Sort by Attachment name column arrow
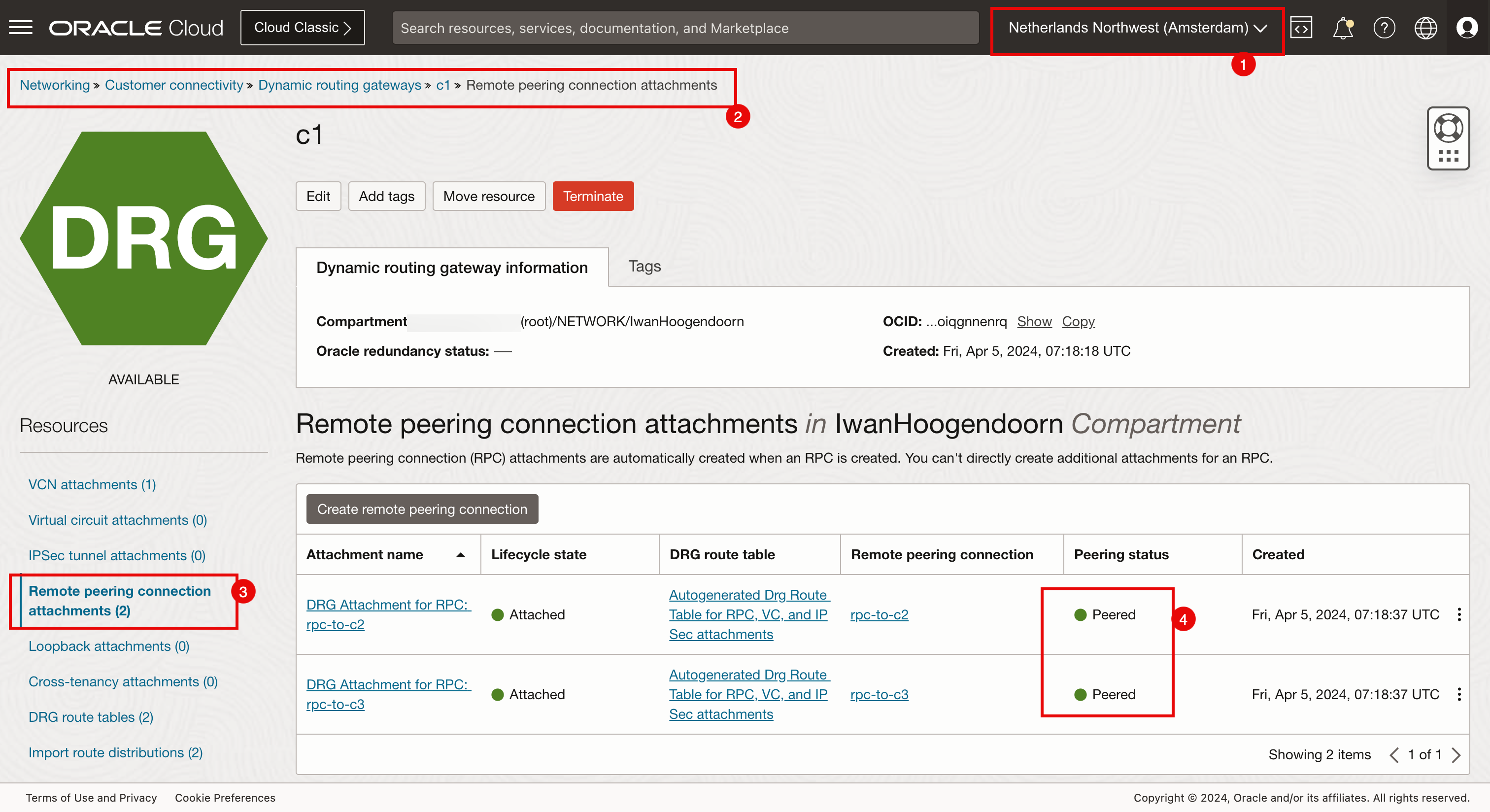The image size is (1490, 812). coord(460,555)
